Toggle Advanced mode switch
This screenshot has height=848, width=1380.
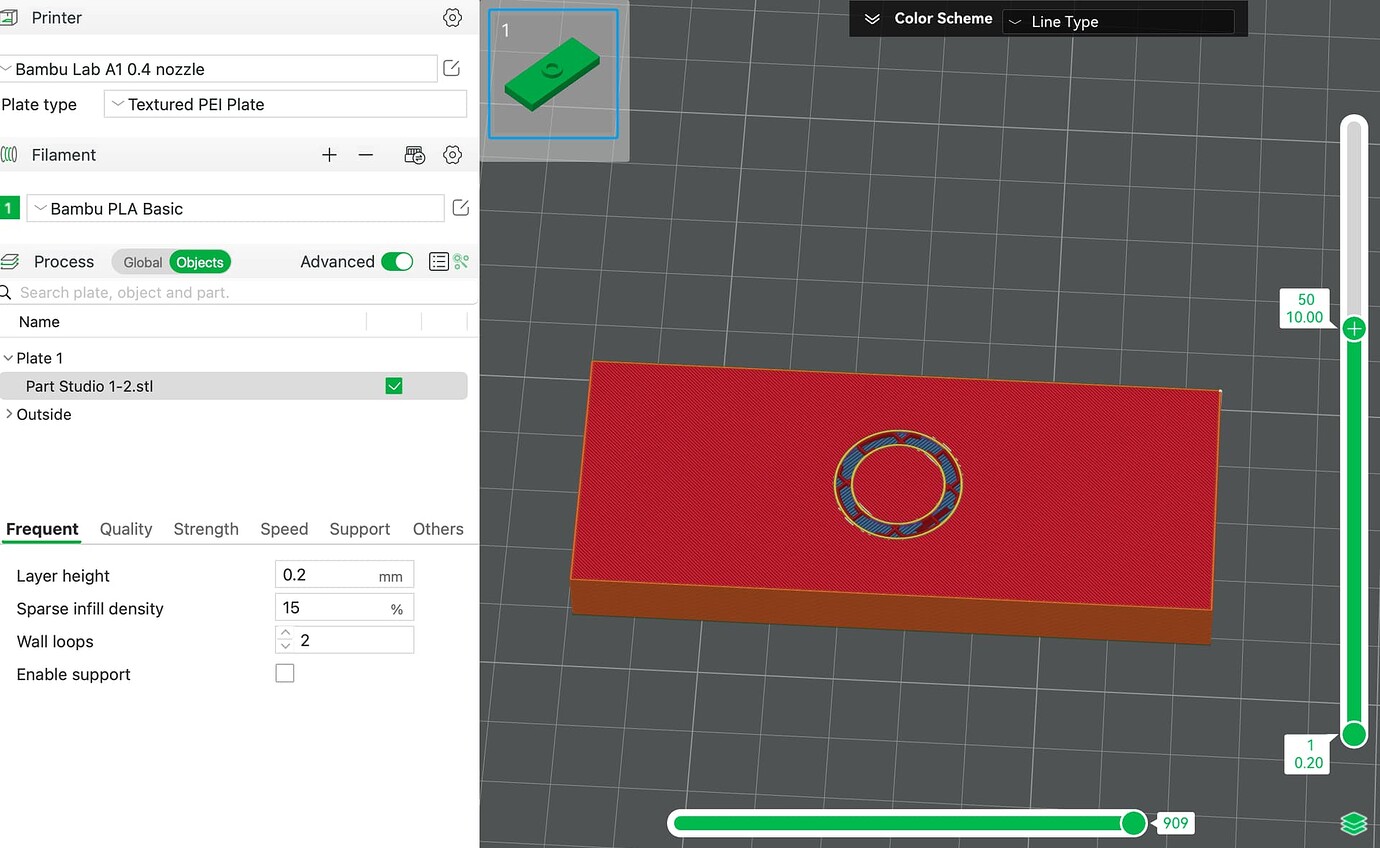[397, 262]
